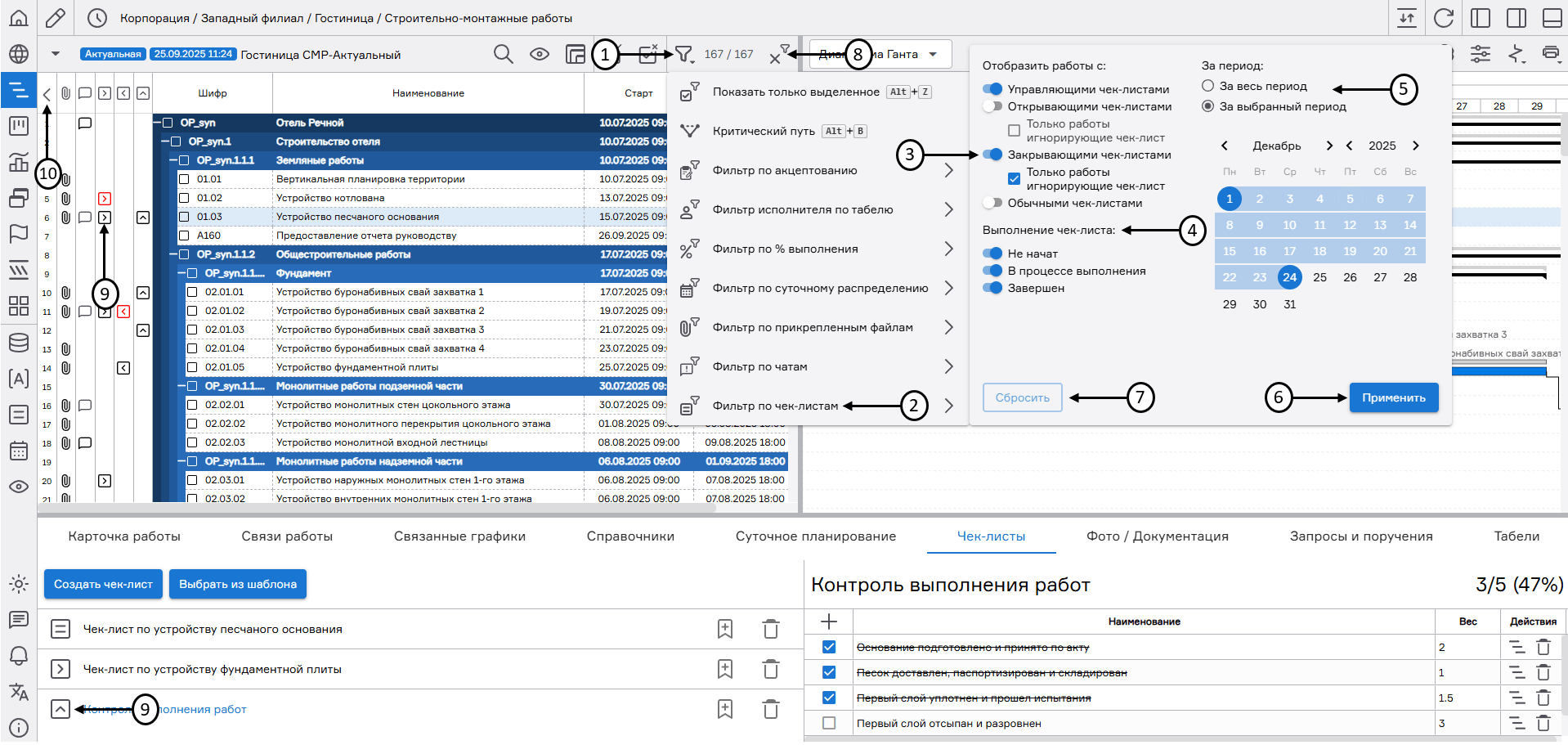Image resolution: width=1568 pixels, height=745 pixels.
Task: Check the Первый слой отсыпан и разровнен checkbox
Action: pyautogui.click(x=829, y=723)
